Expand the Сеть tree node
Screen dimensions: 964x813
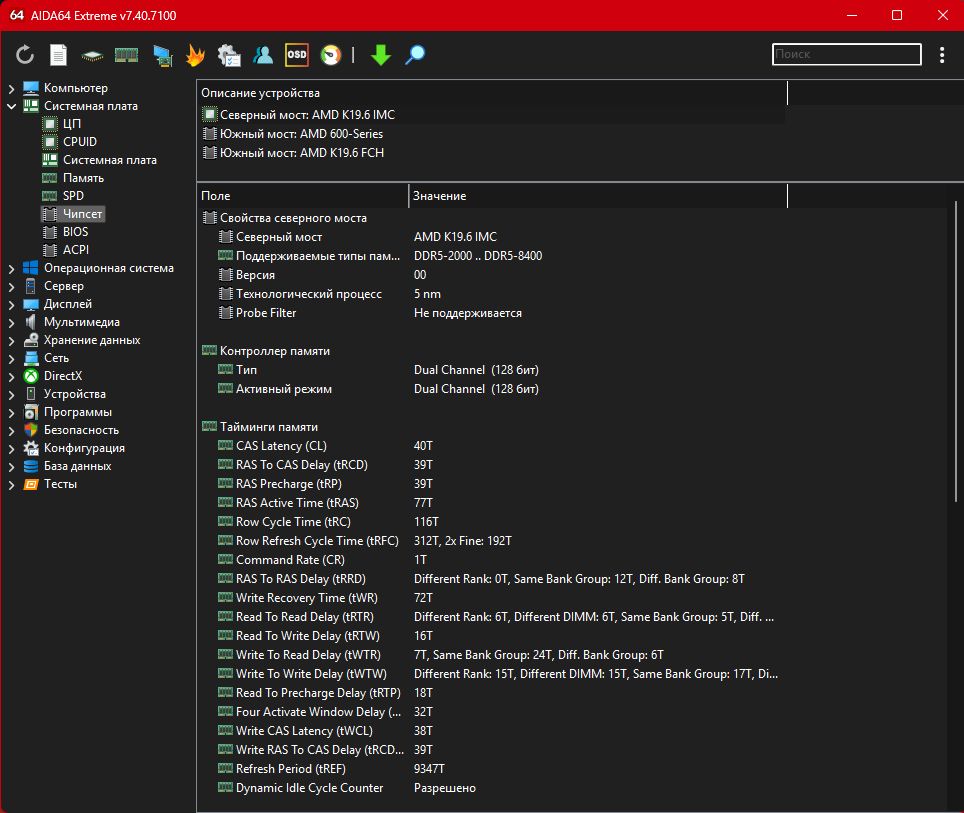pos(11,359)
